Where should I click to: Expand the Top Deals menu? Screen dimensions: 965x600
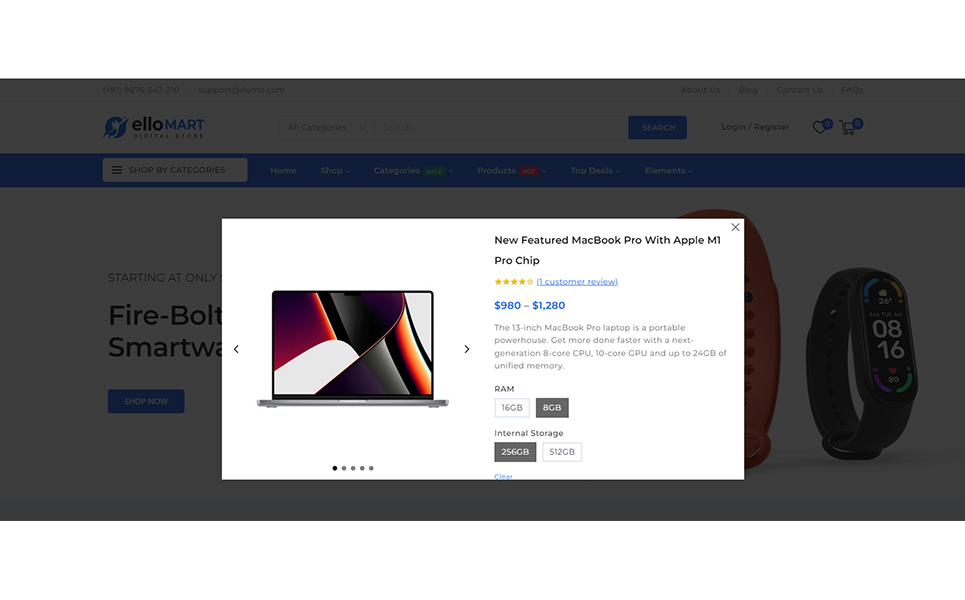[595, 170]
